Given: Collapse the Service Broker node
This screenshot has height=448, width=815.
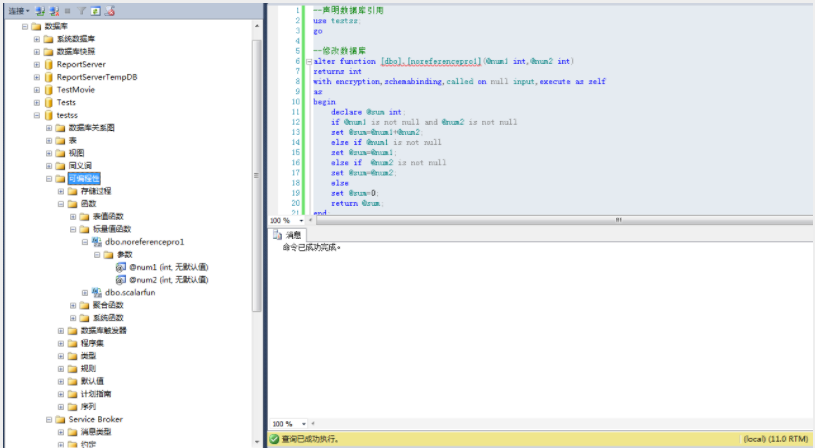Looking at the screenshot, I should point(49,419).
